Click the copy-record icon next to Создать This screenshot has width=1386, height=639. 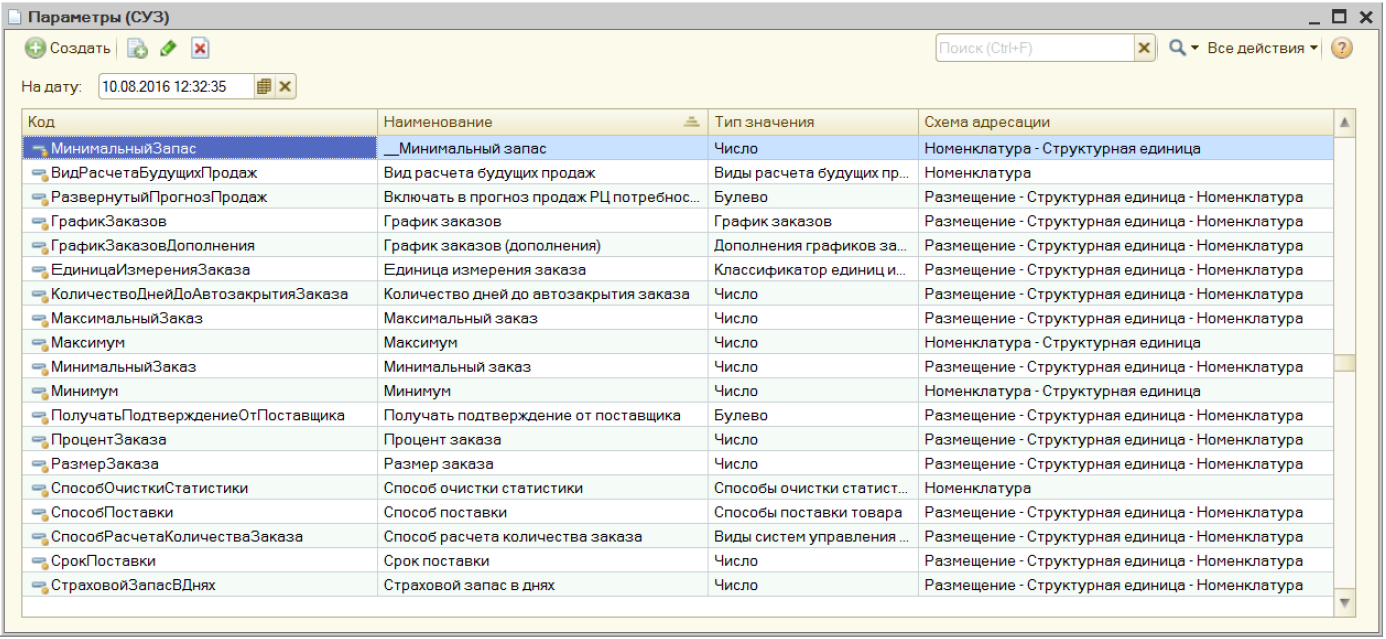click(x=137, y=48)
